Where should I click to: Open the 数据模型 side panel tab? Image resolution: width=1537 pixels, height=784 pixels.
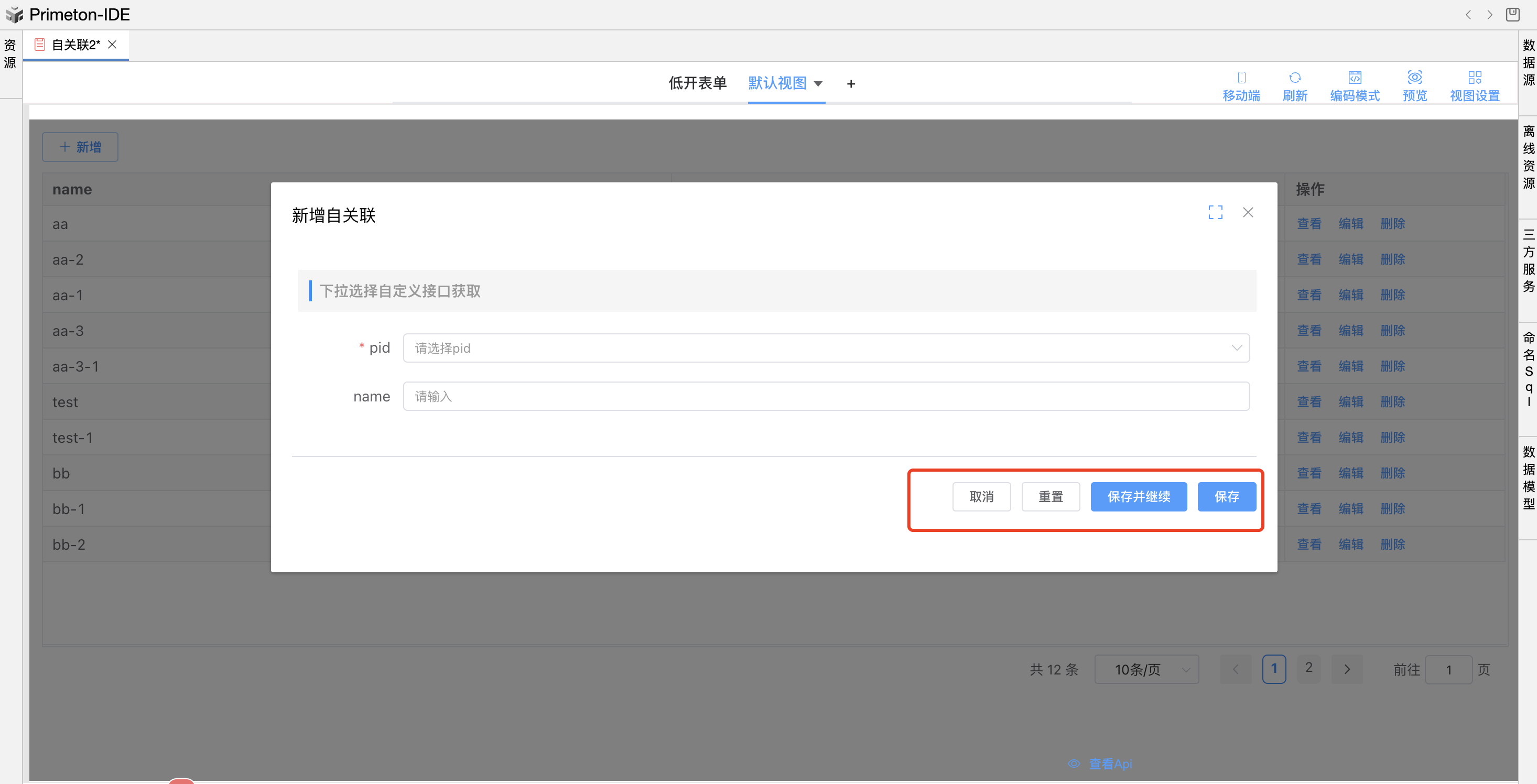(1528, 477)
